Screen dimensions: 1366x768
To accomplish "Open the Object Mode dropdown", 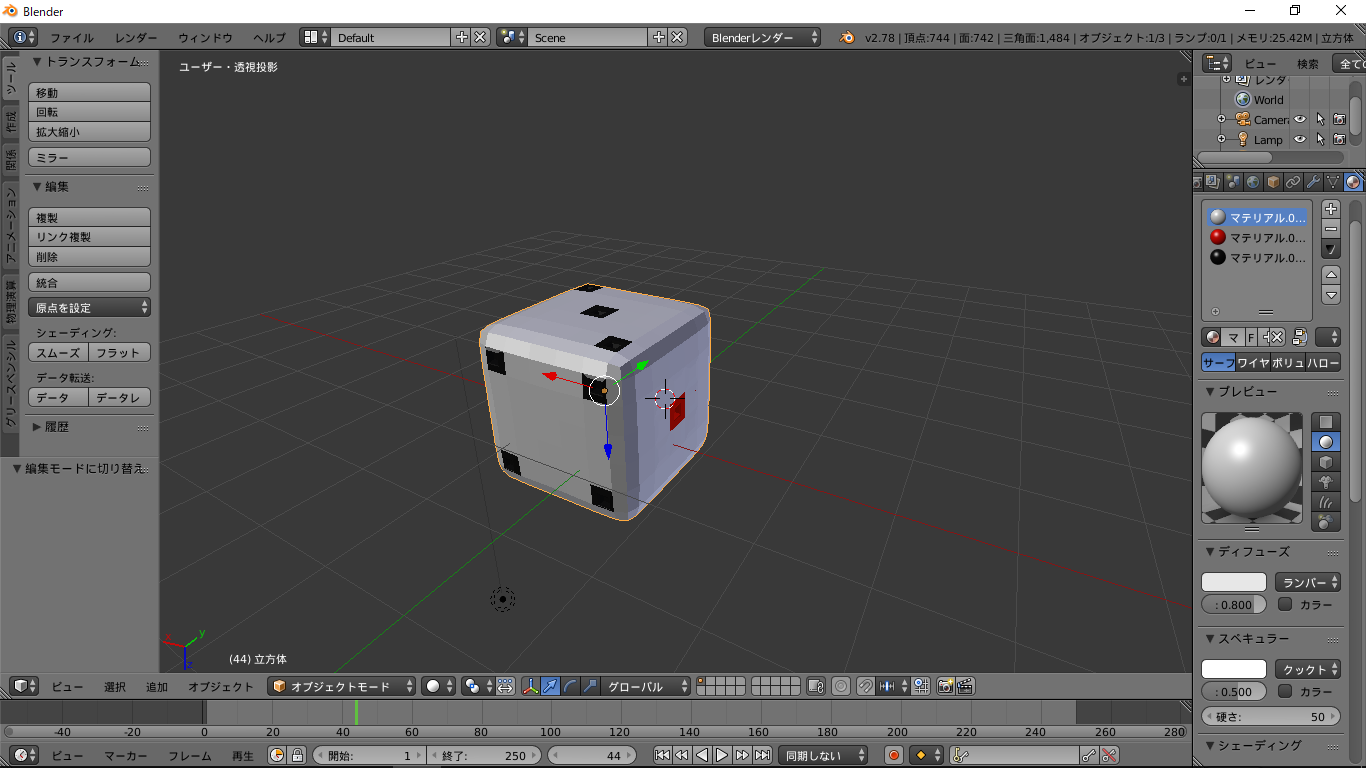I will point(342,686).
